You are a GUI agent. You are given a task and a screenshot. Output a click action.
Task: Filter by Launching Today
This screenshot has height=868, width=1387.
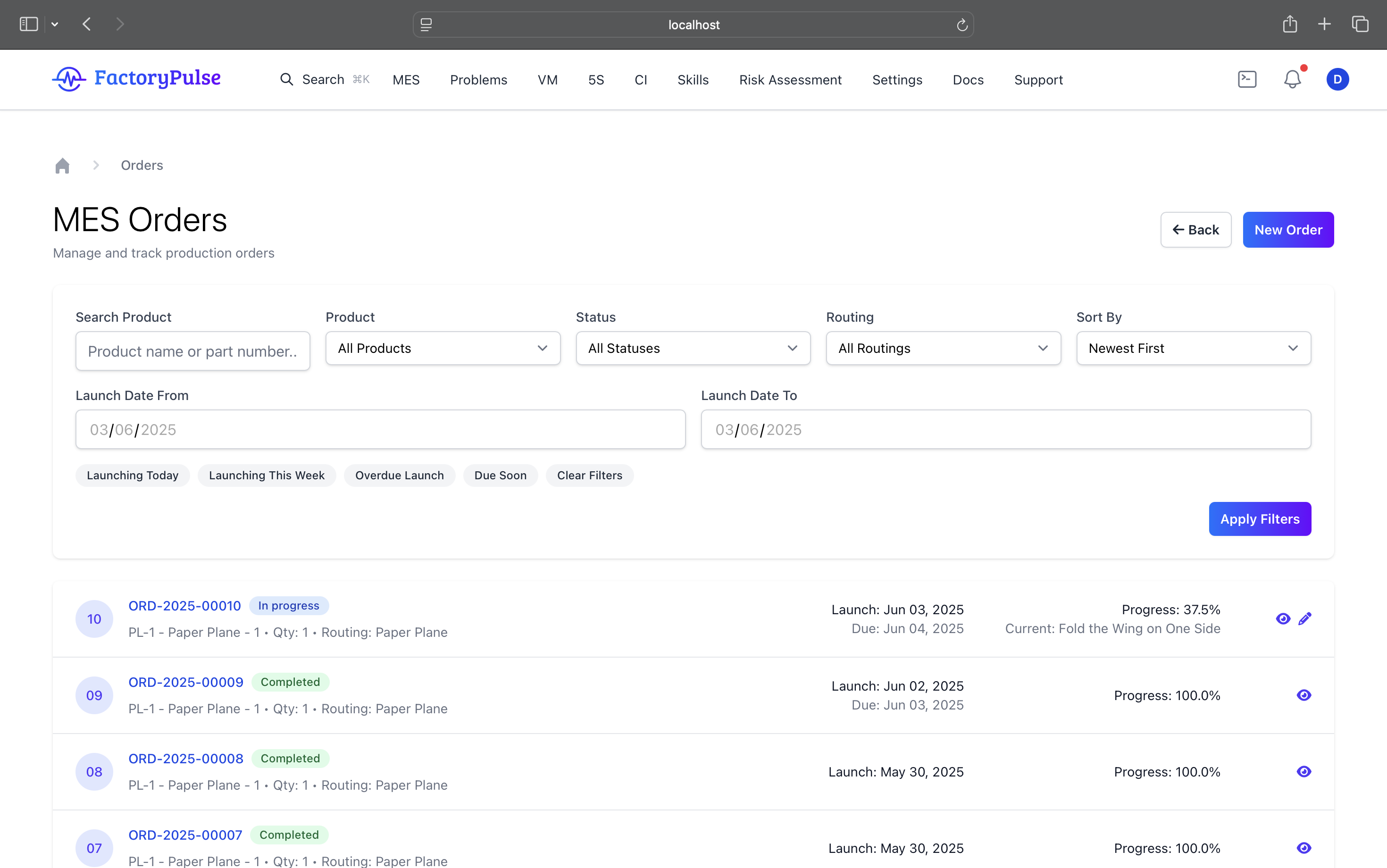133,476
